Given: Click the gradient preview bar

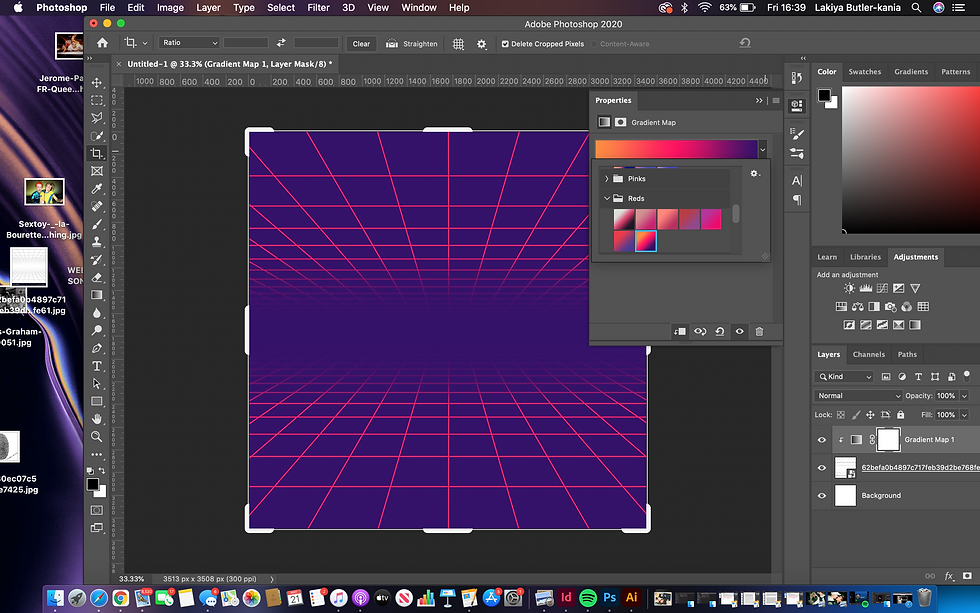Looking at the screenshot, I should tap(676, 149).
